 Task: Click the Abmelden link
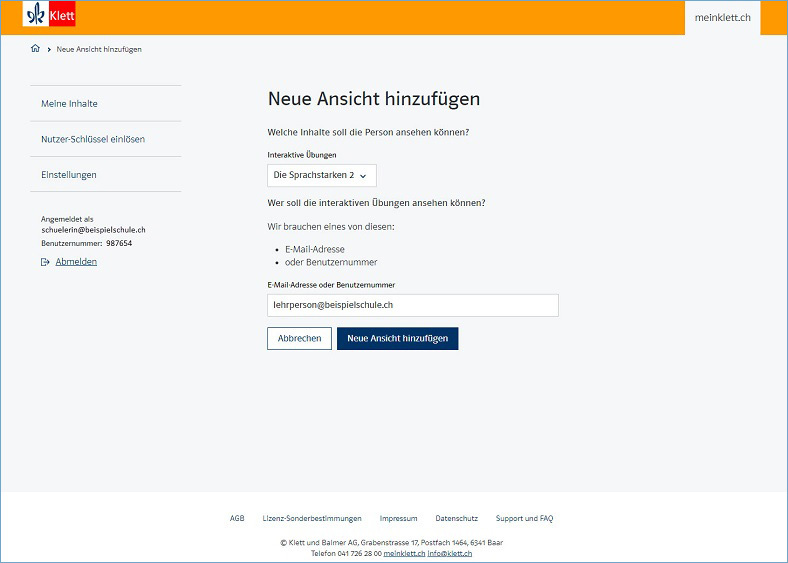[76, 262]
